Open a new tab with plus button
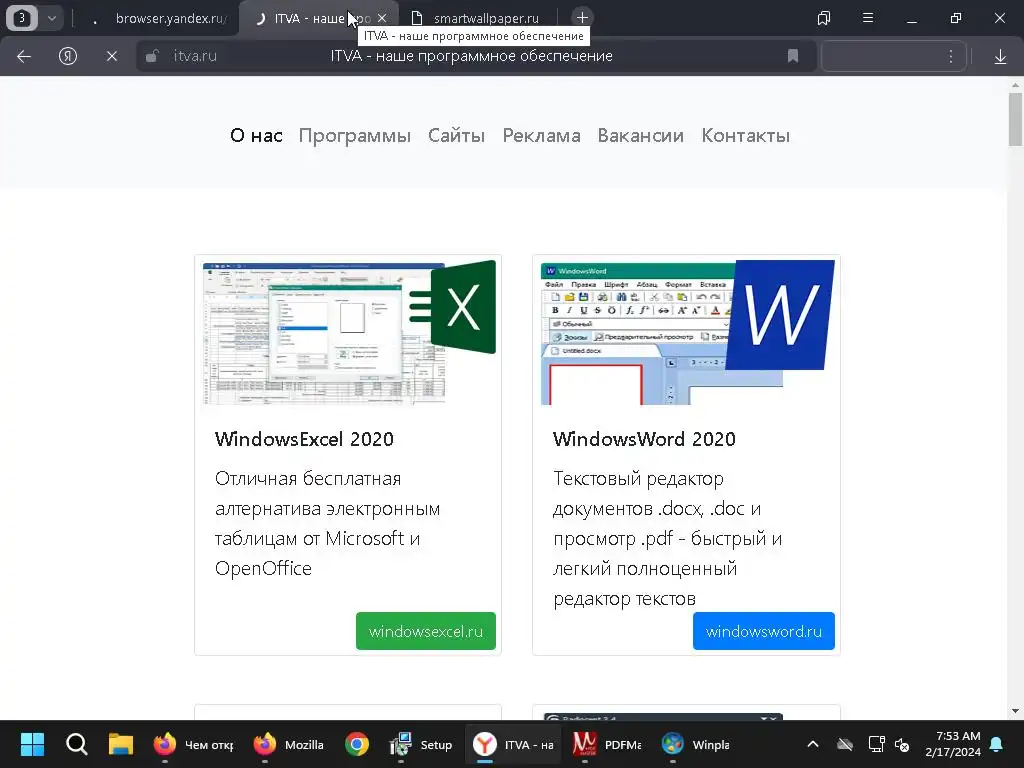Image resolution: width=1024 pixels, height=768 pixels. click(582, 18)
